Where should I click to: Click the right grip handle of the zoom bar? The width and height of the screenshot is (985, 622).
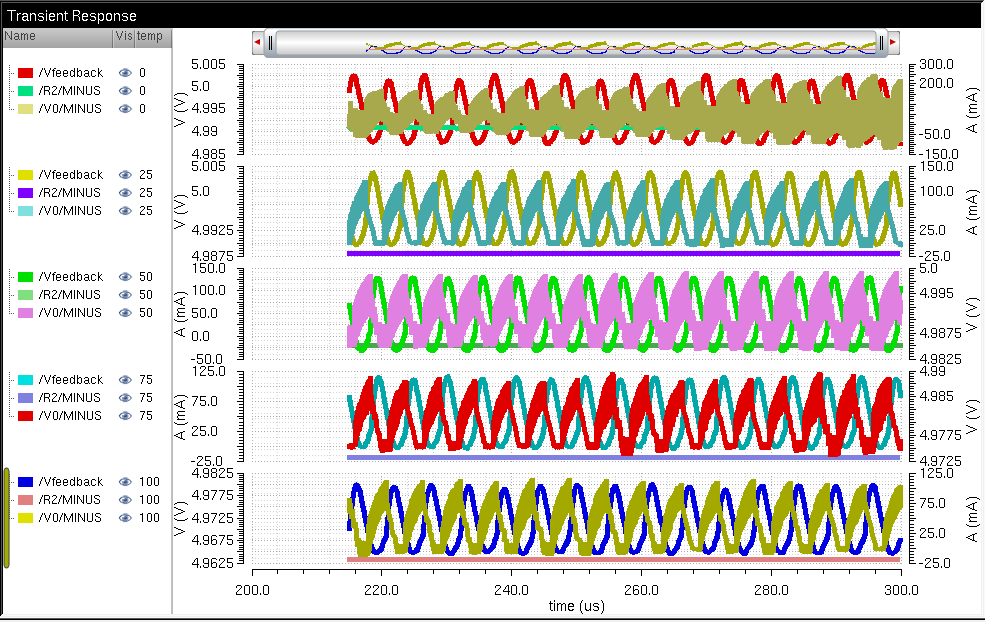click(x=881, y=43)
